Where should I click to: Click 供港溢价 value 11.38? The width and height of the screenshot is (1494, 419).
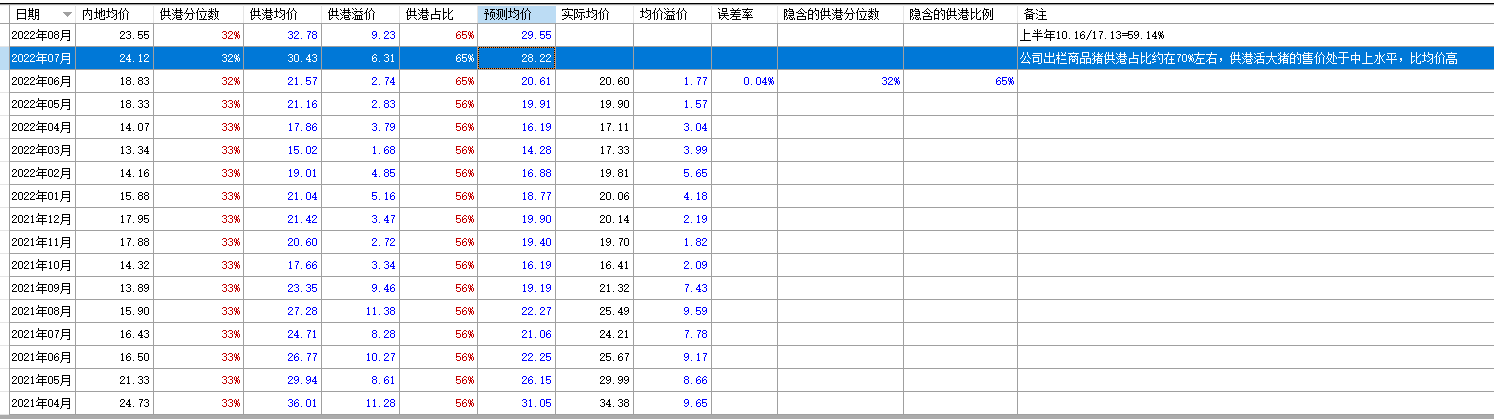(x=361, y=311)
